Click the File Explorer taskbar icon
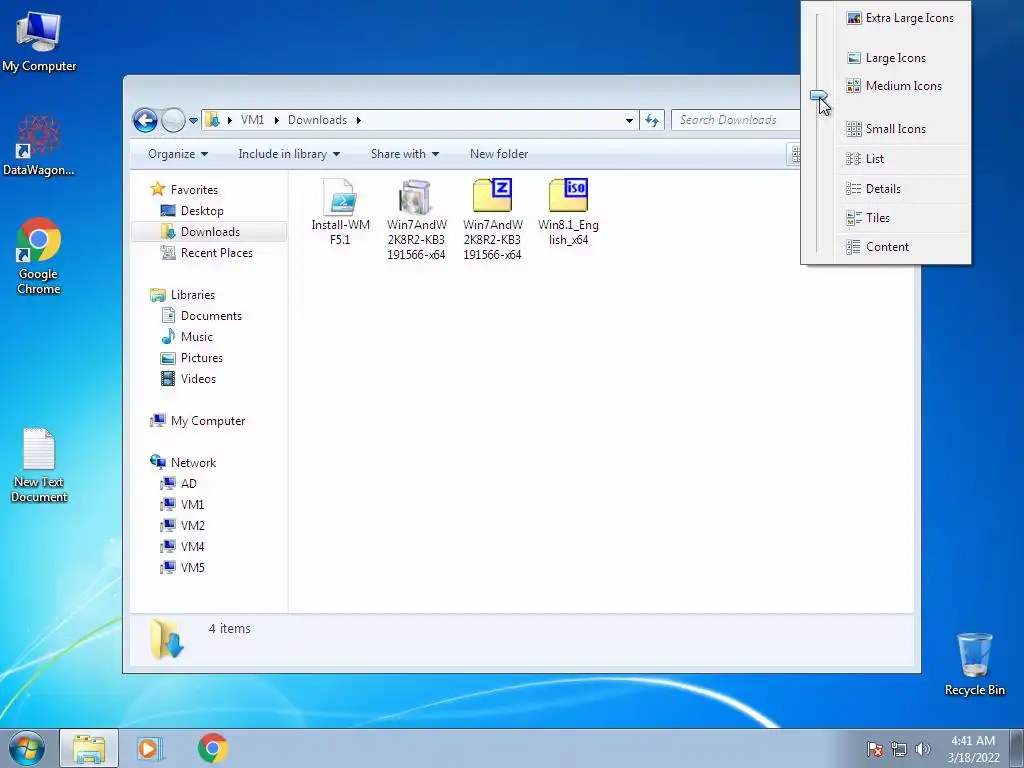 pos(89,748)
